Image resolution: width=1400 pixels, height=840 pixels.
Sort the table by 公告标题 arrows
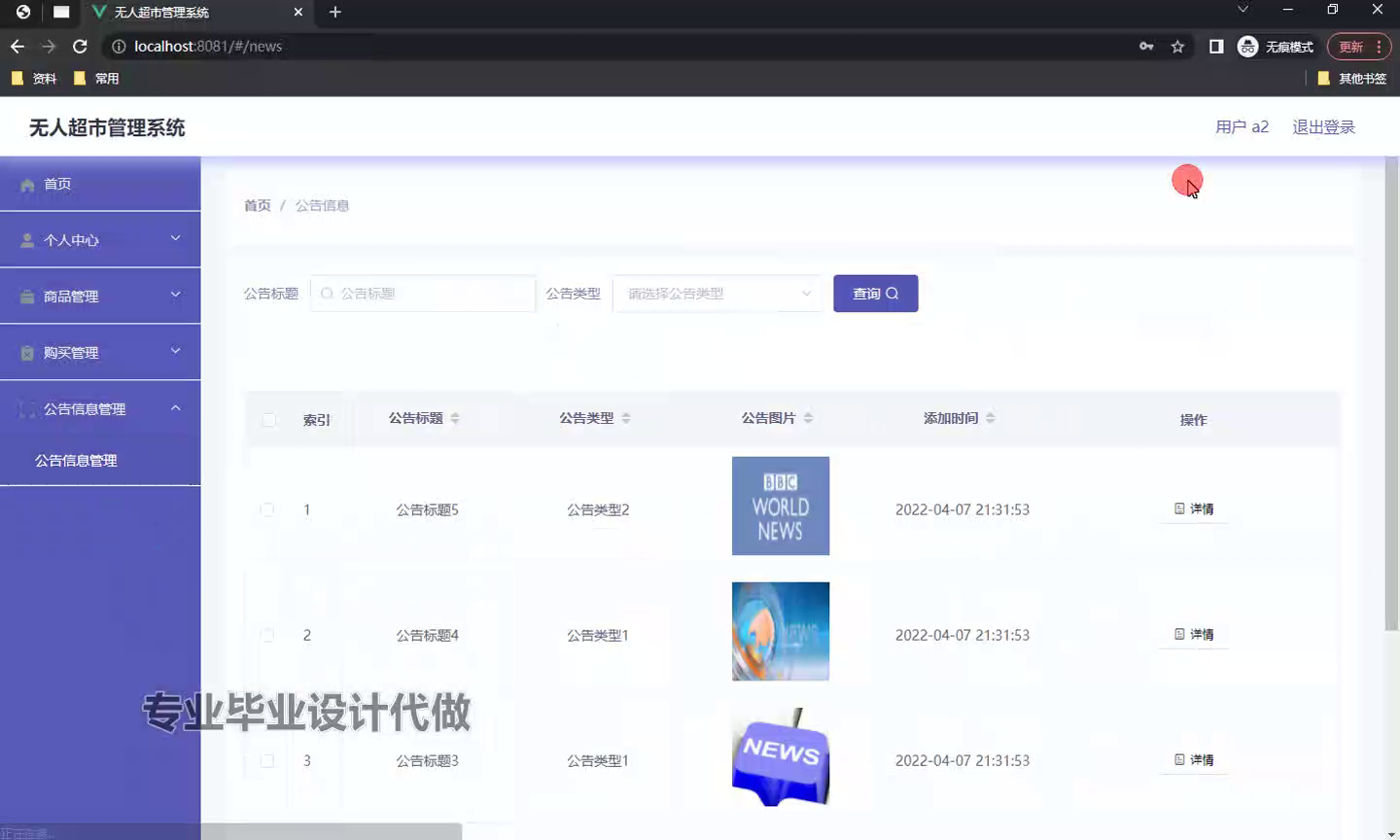click(x=455, y=418)
